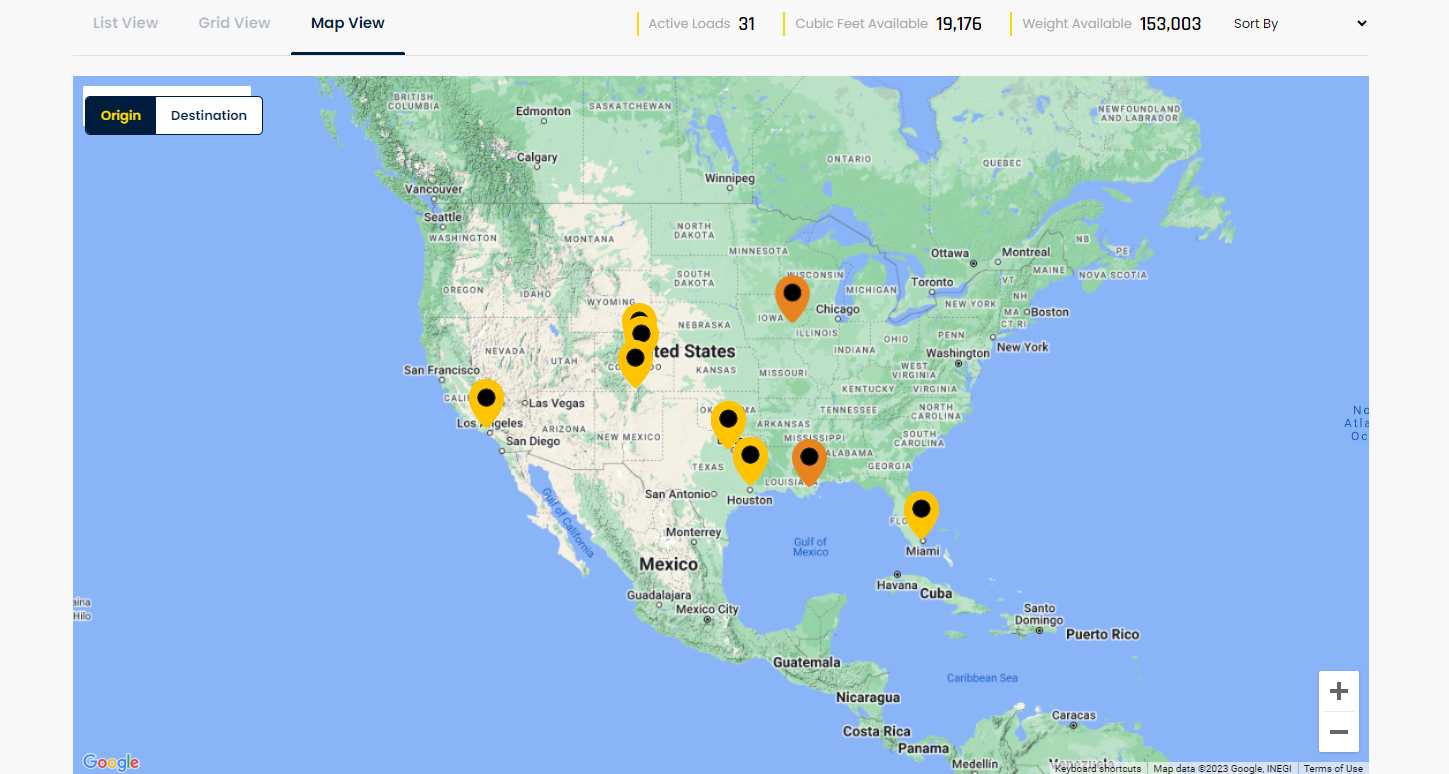The image size is (1449, 774).
Task: Open the Terms of Use link
Action: coord(1333,768)
